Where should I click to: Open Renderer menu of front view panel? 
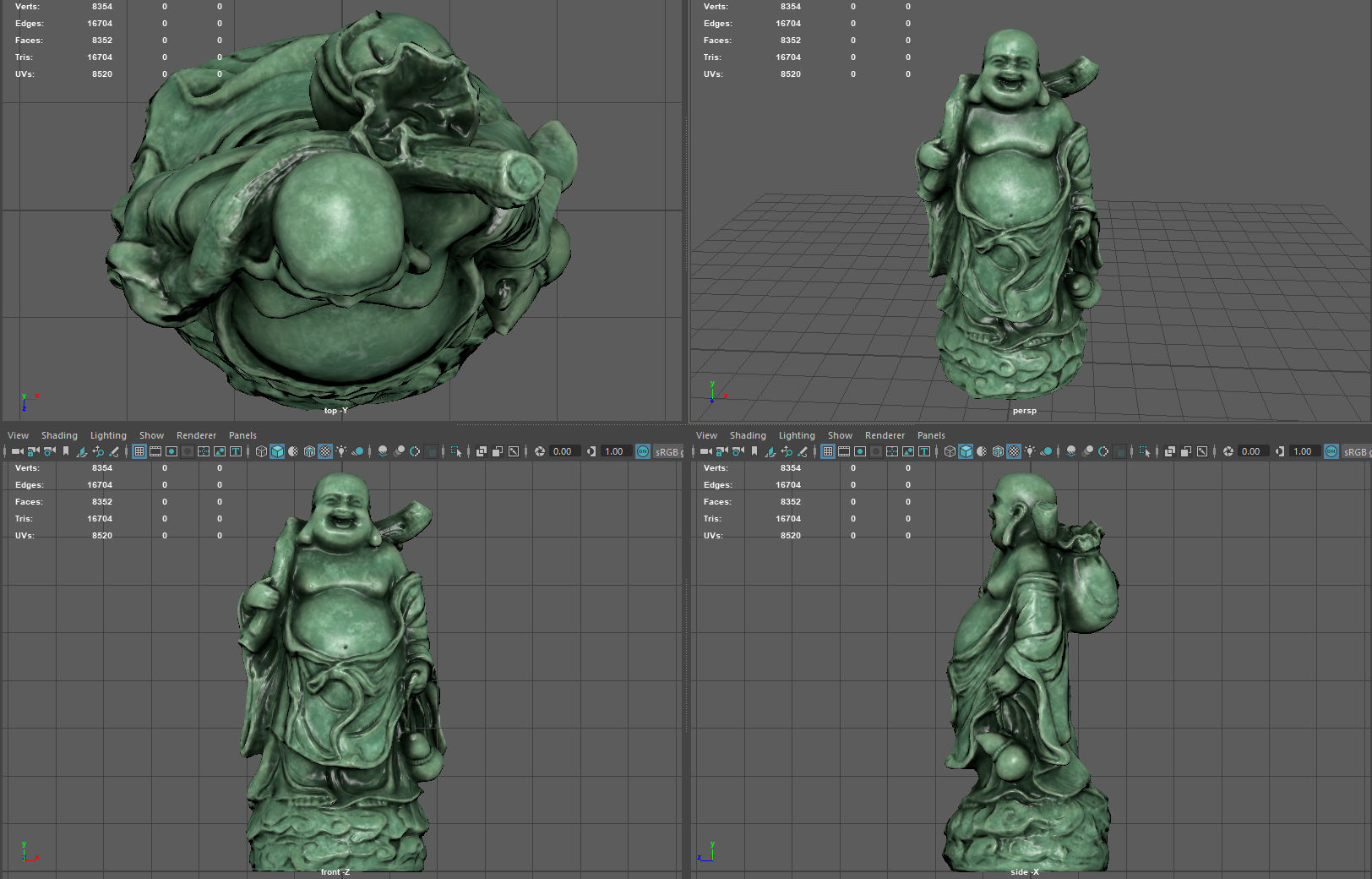pos(196,435)
